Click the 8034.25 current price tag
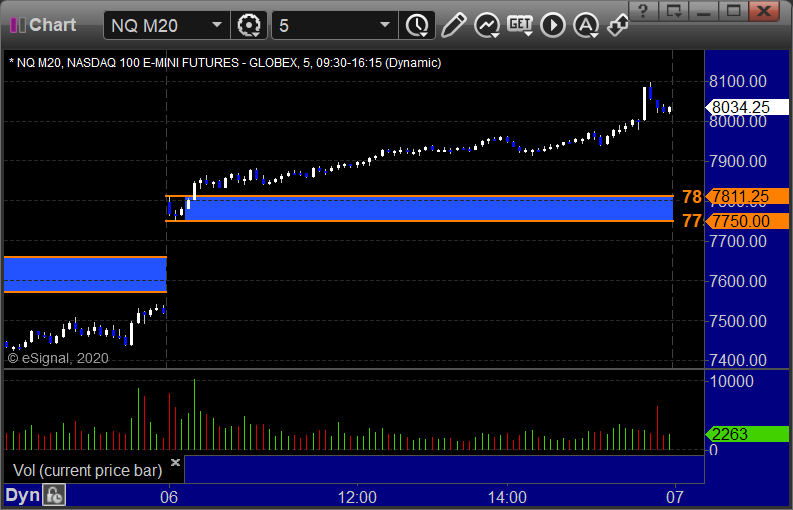The image size is (793, 510). 747,107
